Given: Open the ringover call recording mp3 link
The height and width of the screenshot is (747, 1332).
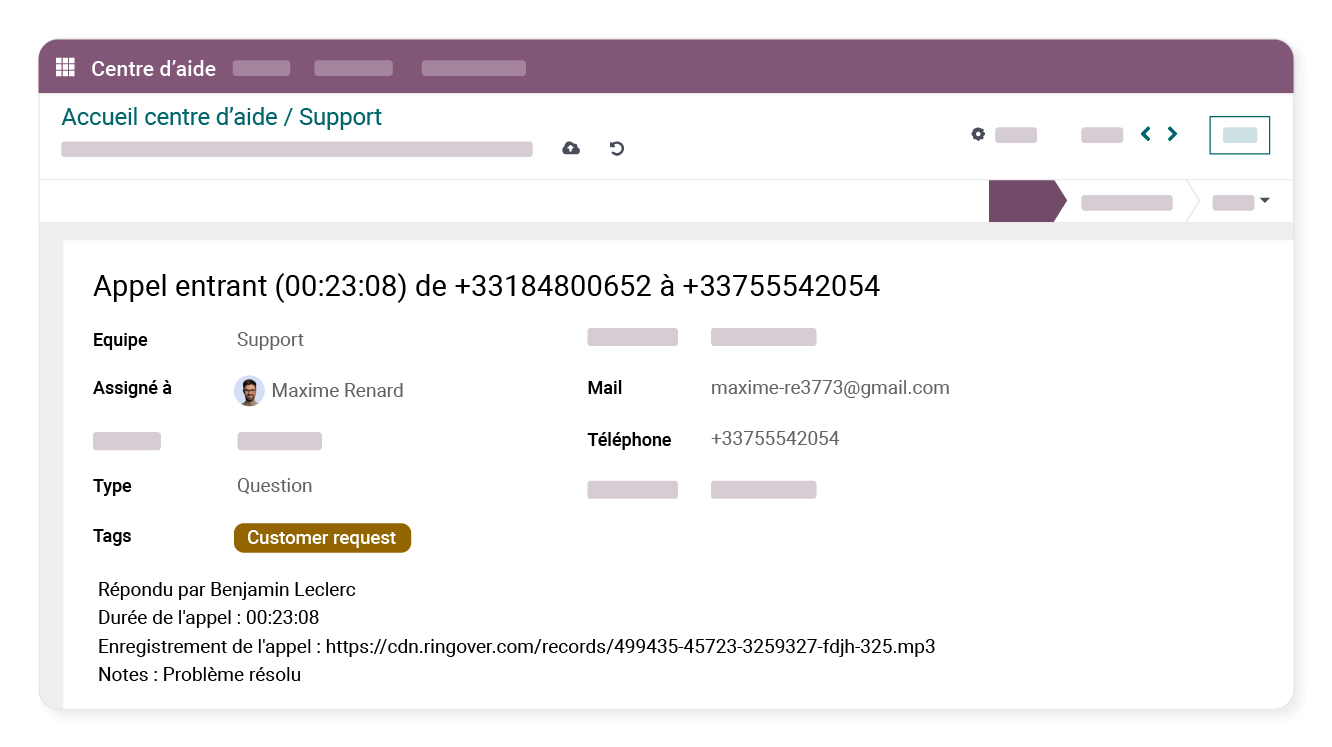Looking at the screenshot, I should [630, 646].
